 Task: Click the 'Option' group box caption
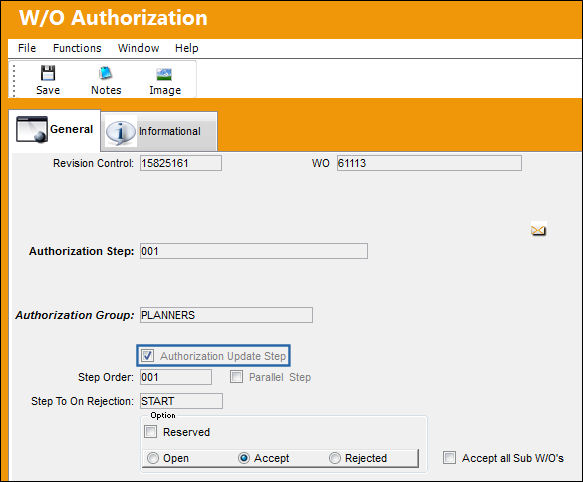[x=163, y=415]
